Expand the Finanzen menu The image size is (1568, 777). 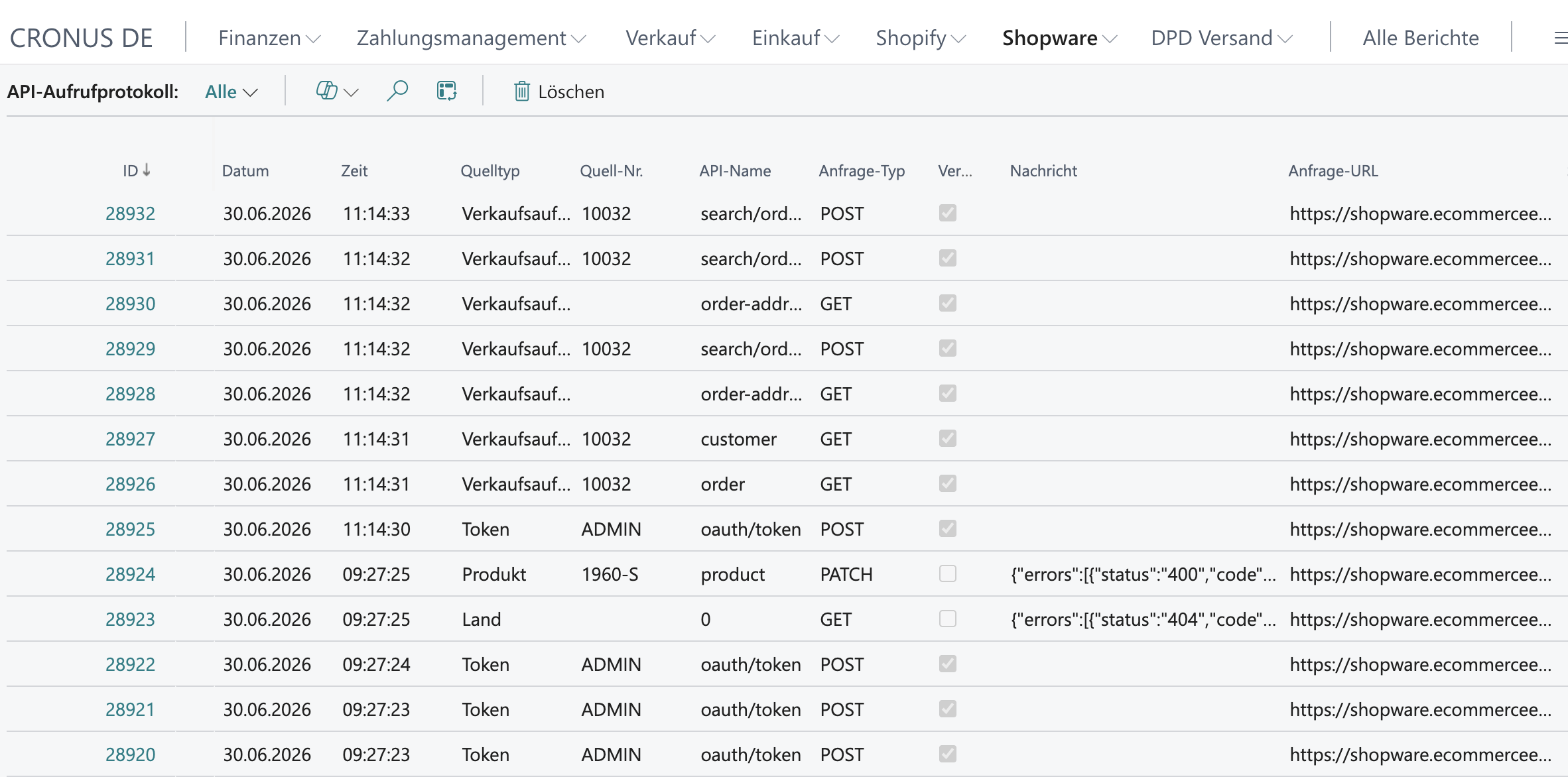pyautogui.click(x=269, y=38)
